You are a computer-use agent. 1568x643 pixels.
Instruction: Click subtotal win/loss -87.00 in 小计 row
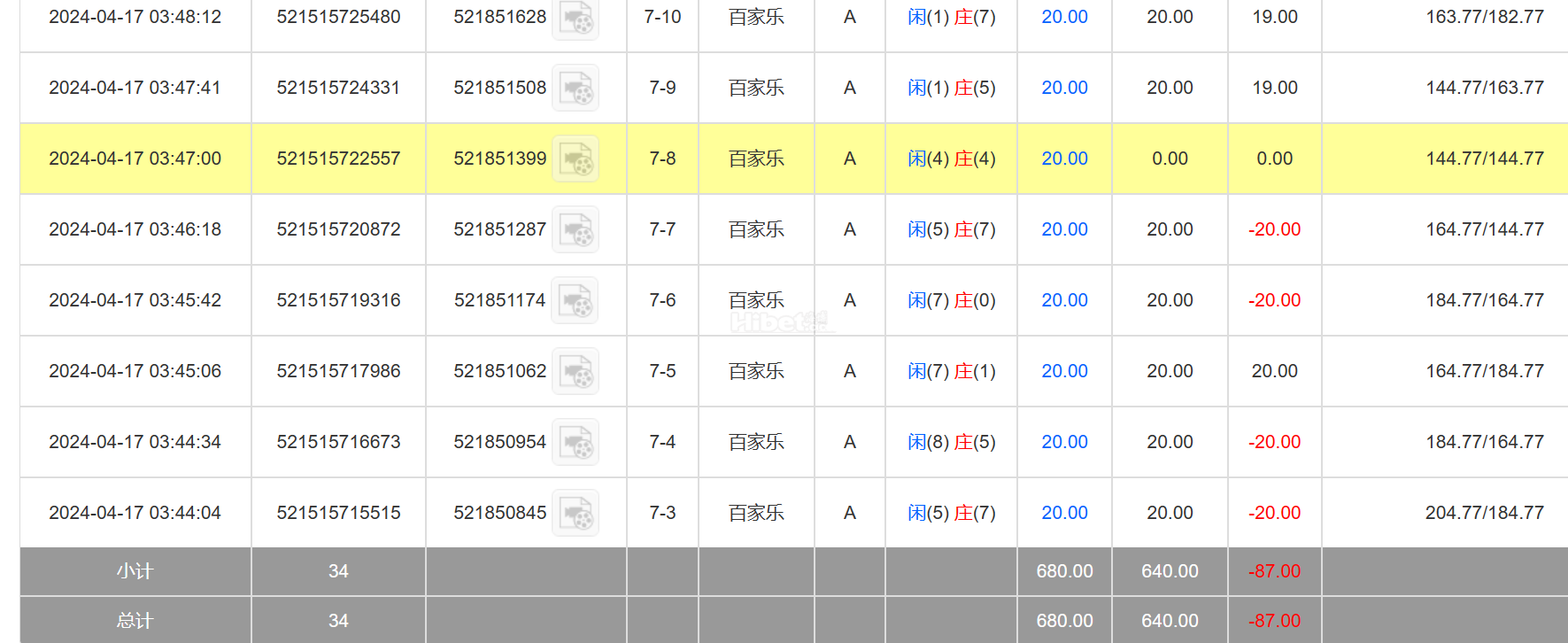pos(1275,571)
